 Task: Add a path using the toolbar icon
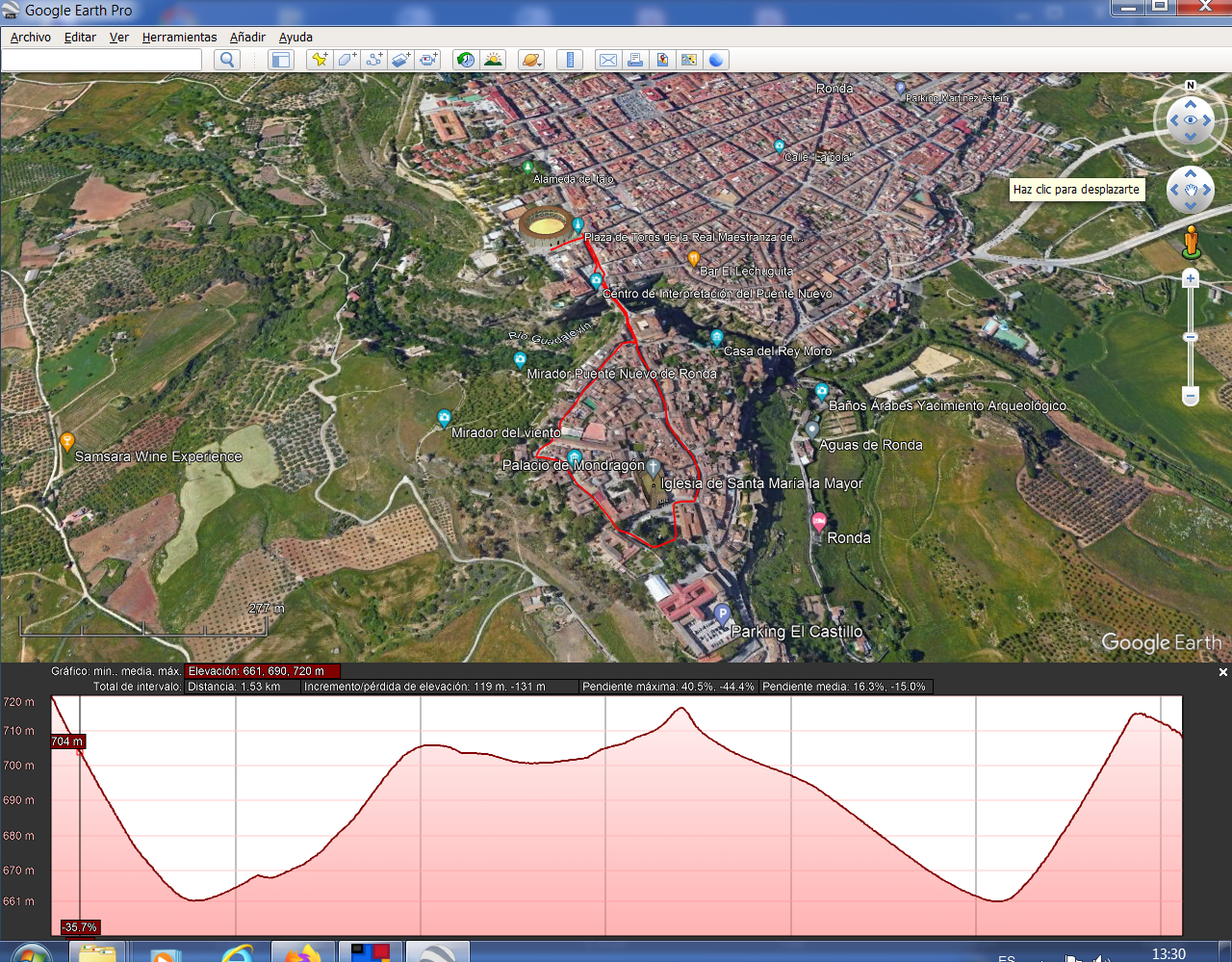374,60
